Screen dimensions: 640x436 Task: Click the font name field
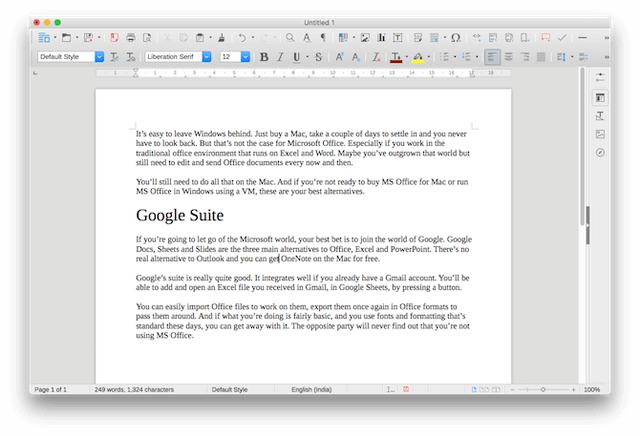coord(173,57)
